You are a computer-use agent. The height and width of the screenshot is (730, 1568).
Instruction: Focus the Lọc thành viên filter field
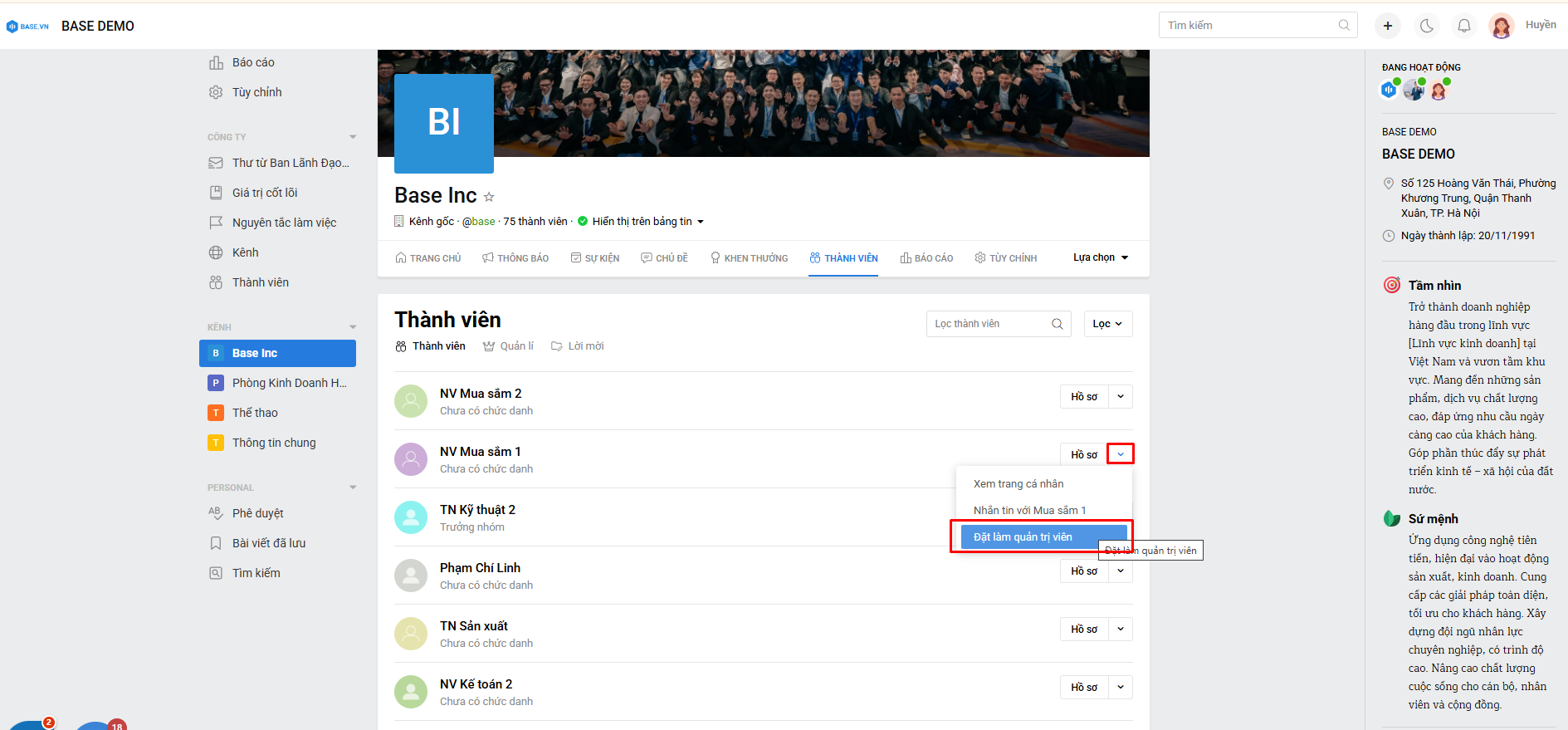click(x=999, y=324)
